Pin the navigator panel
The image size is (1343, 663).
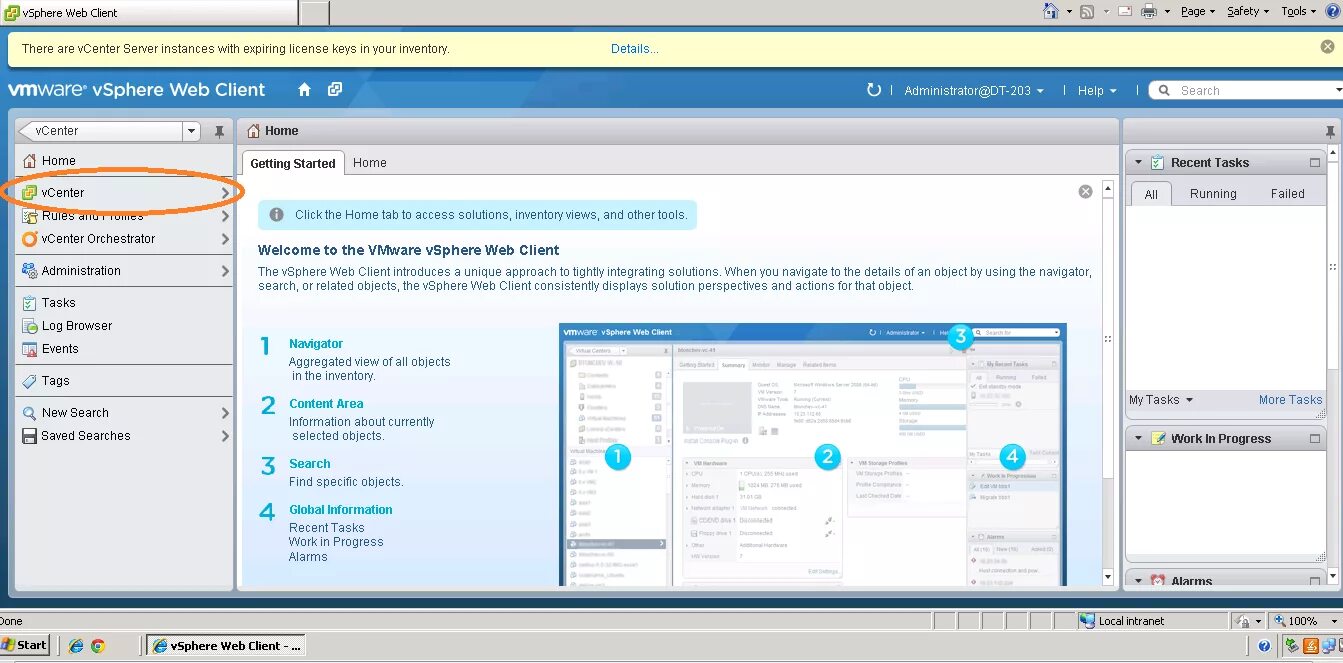tap(219, 131)
